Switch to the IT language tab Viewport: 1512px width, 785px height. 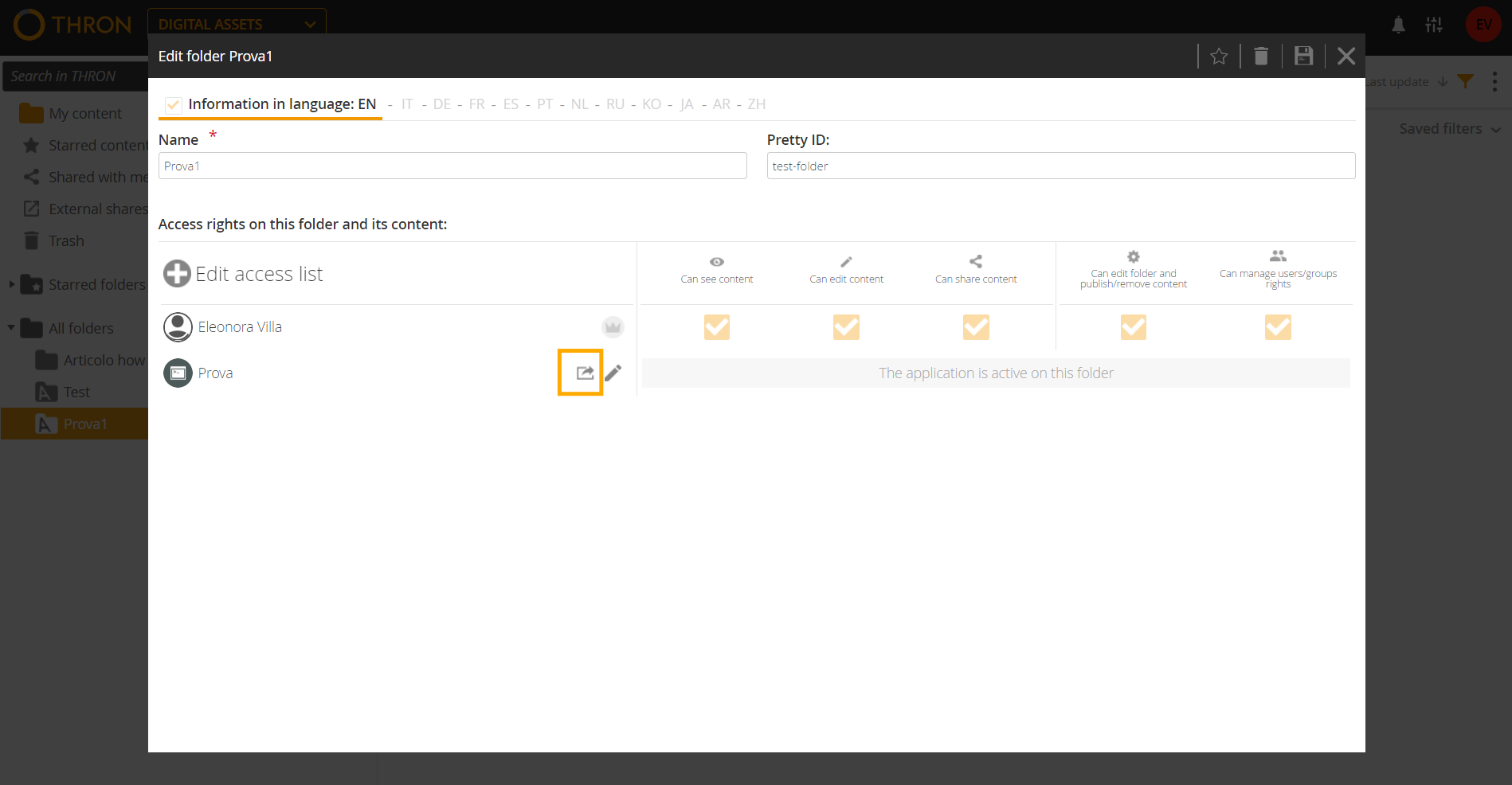[407, 104]
